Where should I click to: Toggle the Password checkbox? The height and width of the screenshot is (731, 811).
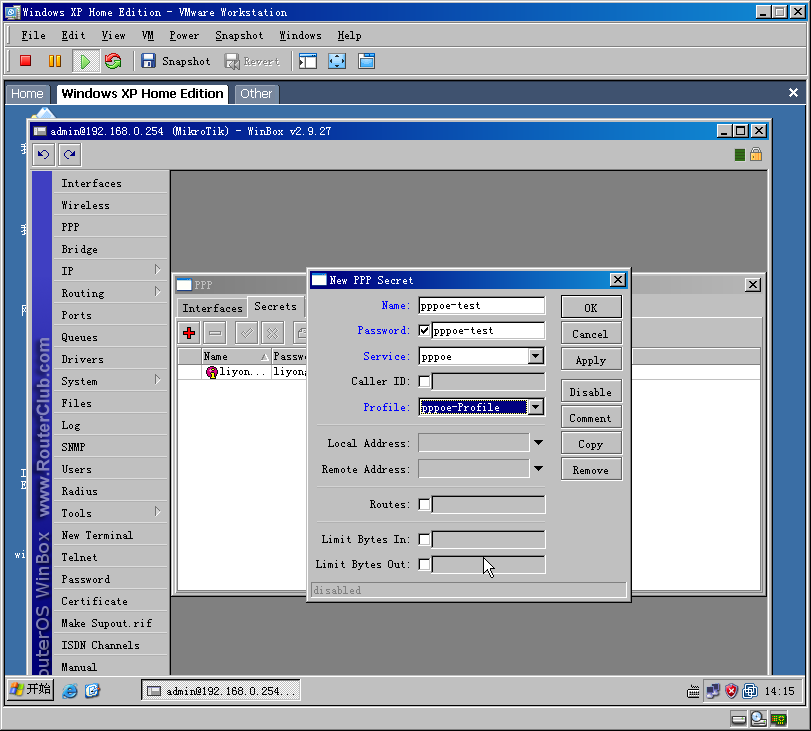pos(424,330)
